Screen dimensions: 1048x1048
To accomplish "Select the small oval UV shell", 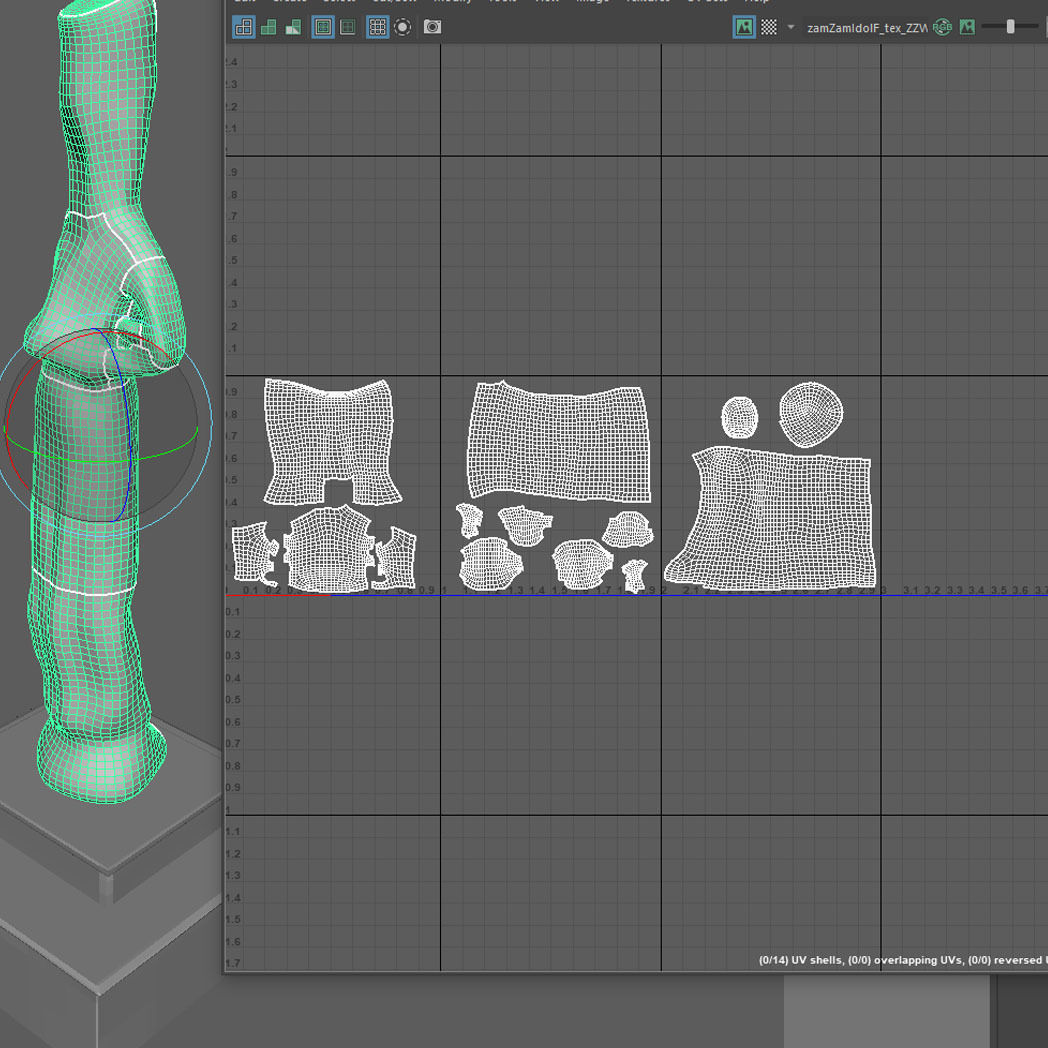I will click(739, 417).
